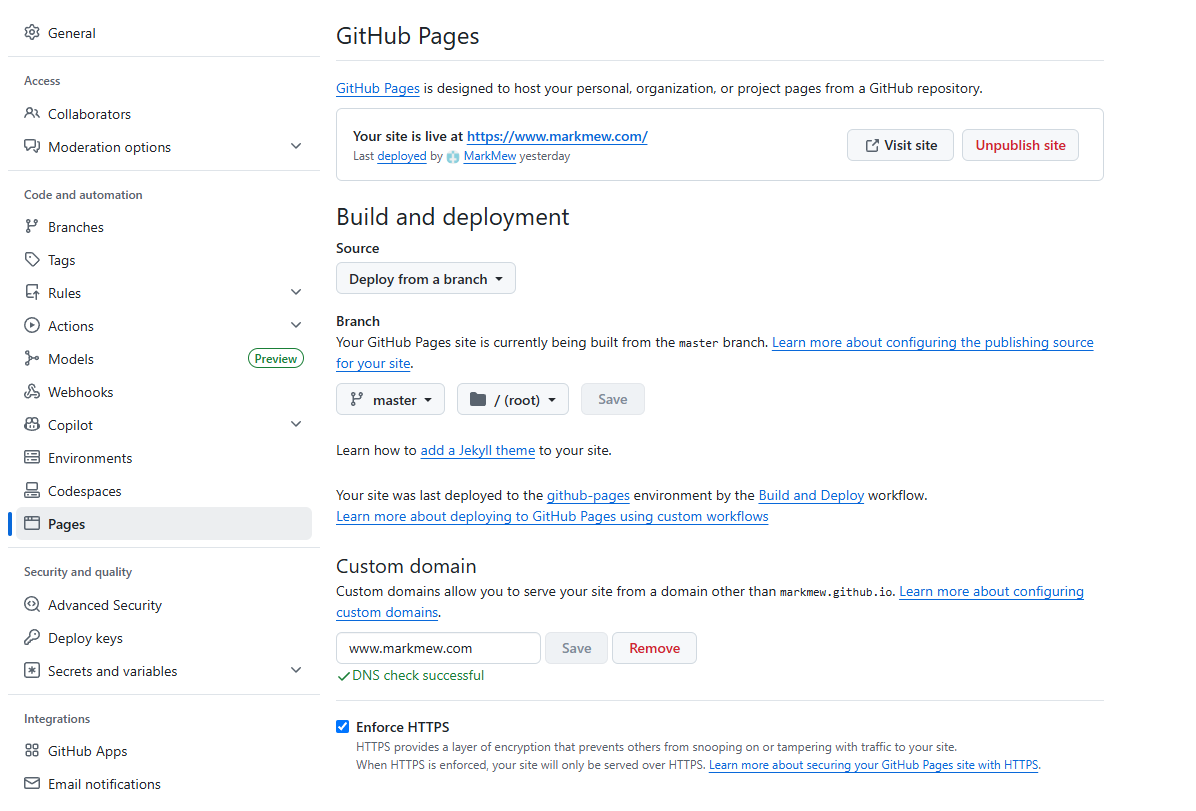Open Collaborators settings
Screen dimensions: 1196x811
164,114
